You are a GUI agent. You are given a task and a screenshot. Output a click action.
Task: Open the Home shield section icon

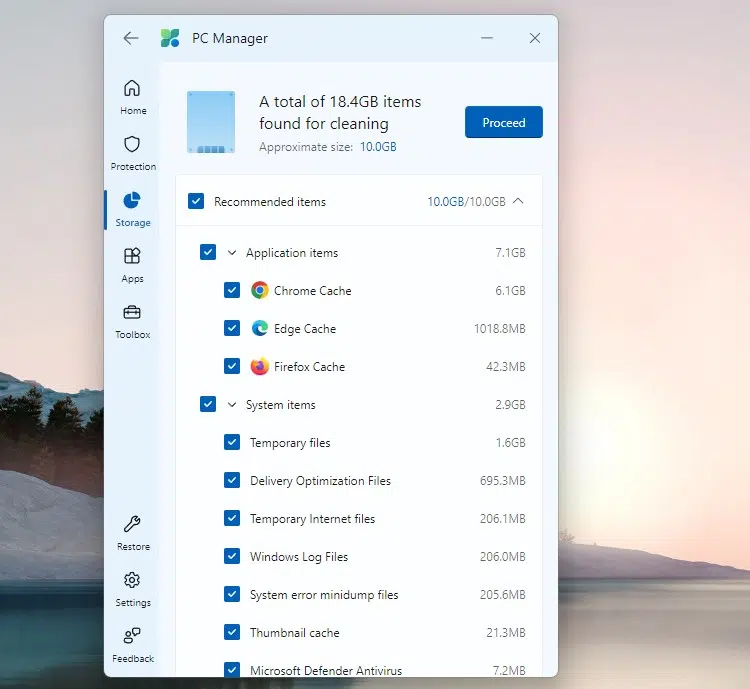[x=133, y=89]
